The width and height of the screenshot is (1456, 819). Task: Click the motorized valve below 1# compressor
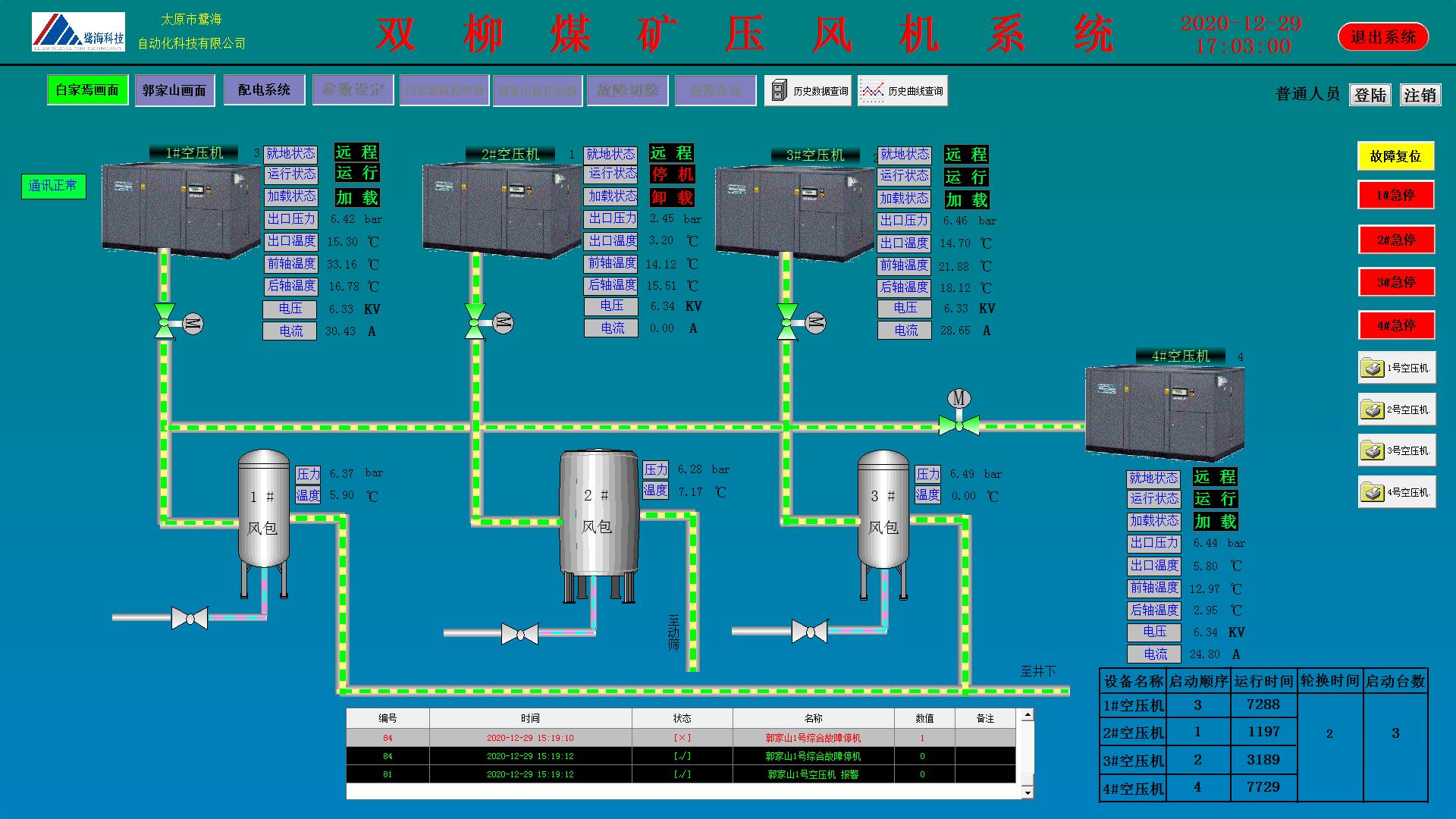pyautogui.click(x=165, y=322)
